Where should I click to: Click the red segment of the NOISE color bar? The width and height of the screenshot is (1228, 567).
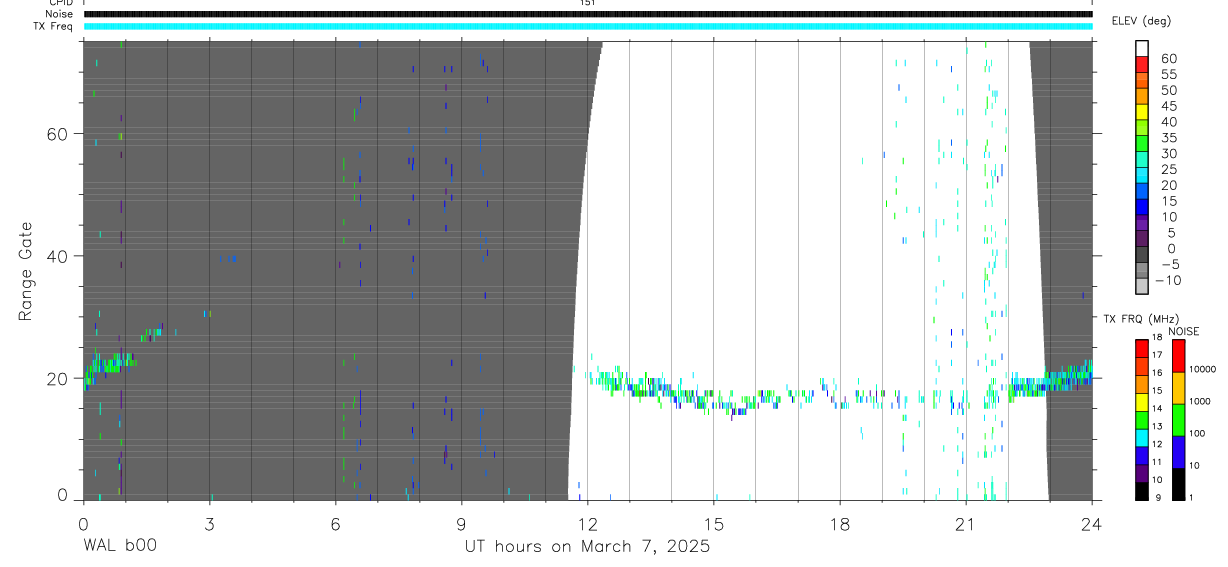pos(1179,356)
